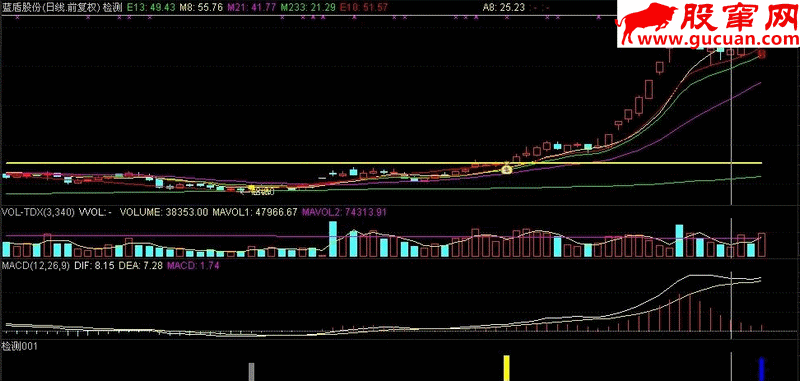This screenshot has width=800, height=381.
Task: Click the MACD(12,26,9) indicator name
Action: [36, 266]
